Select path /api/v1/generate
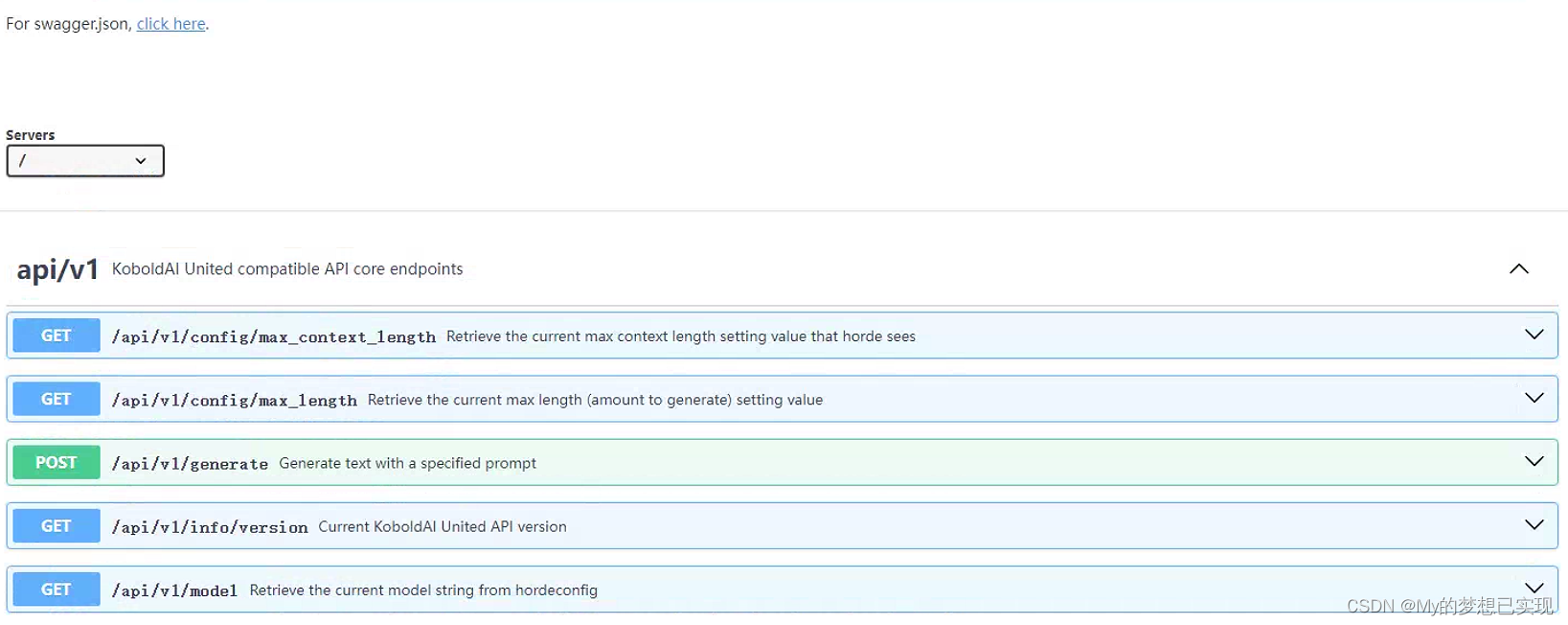1568x625 pixels. (191, 463)
